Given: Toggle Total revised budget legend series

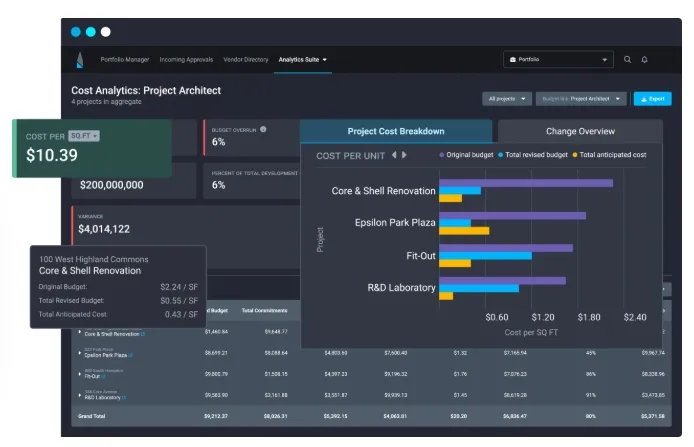Looking at the screenshot, I should 532,155.
